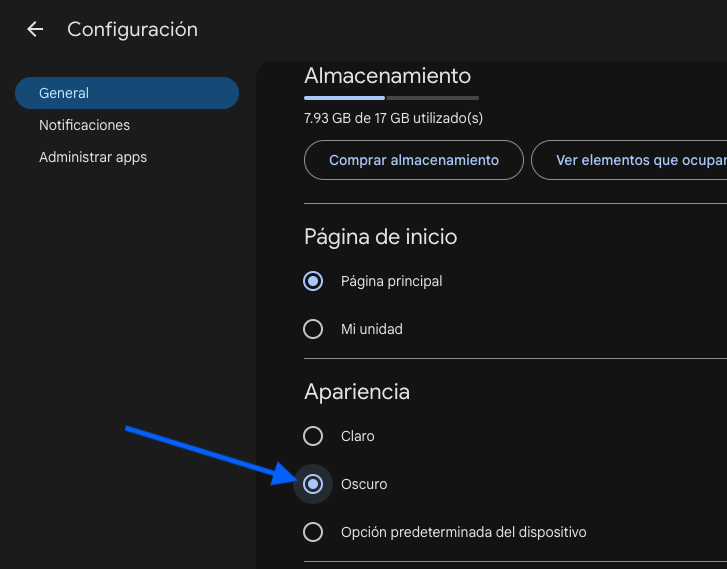727x569 pixels.
Task: Select Opción predeterminada del dispositivo radio
Action: tap(313, 532)
